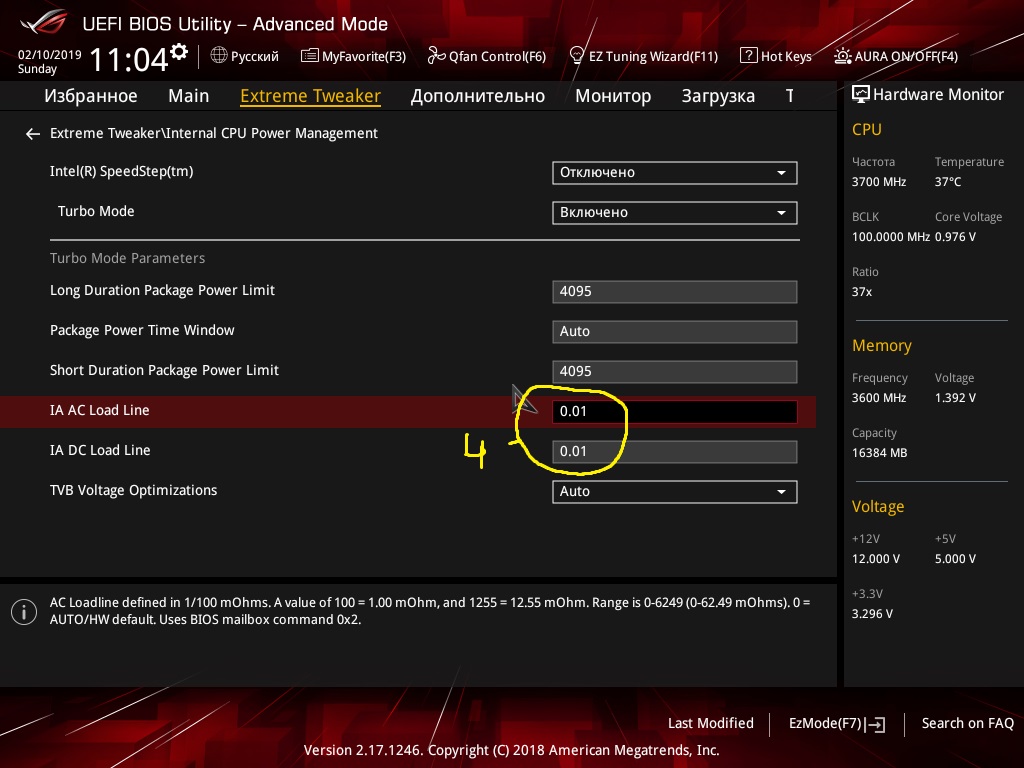Screen dimensions: 1024x768
Task: Click the Short Duration Package Power Limit field
Action: [x=675, y=372]
